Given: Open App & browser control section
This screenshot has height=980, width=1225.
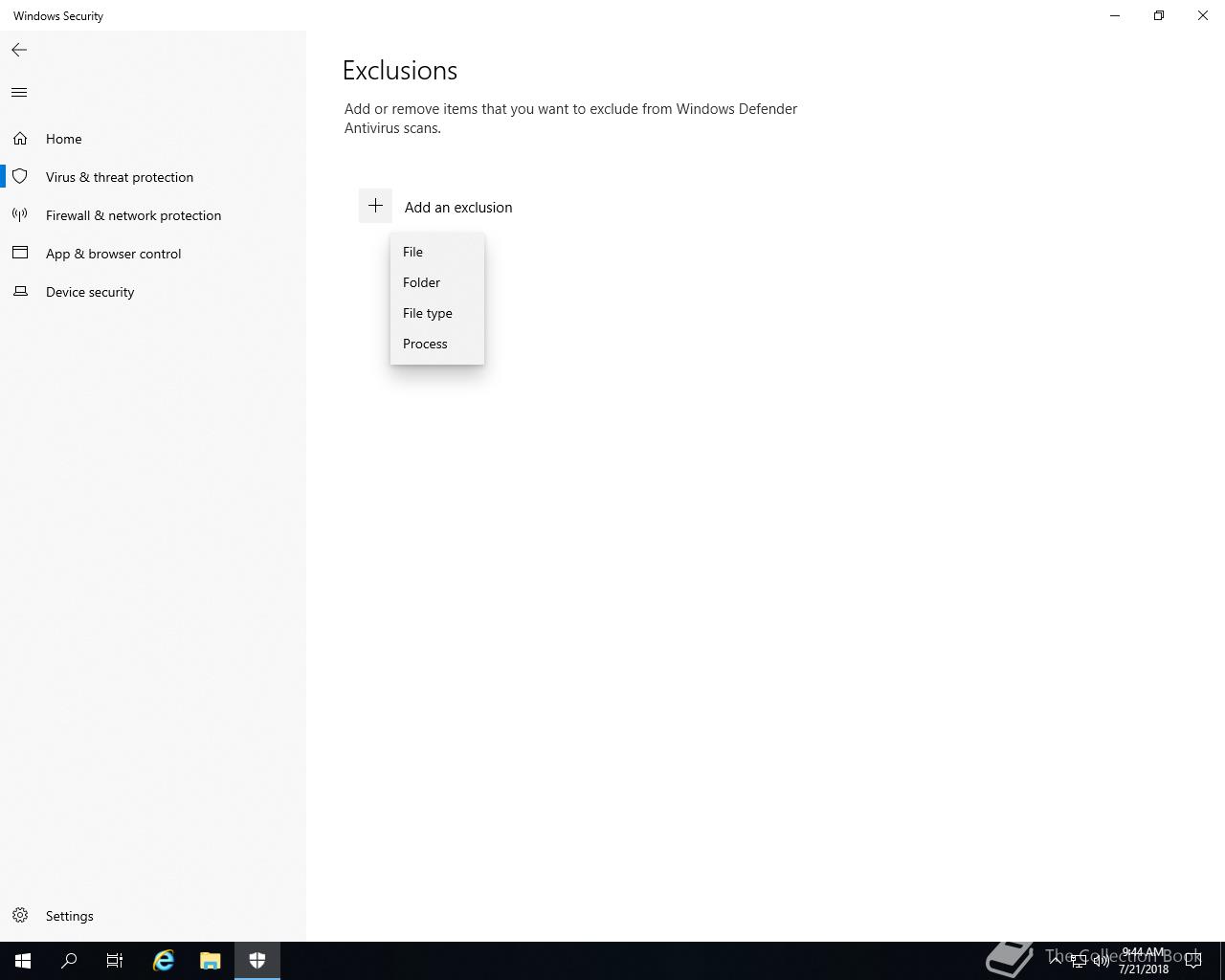Looking at the screenshot, I should (x=153, y=254).
